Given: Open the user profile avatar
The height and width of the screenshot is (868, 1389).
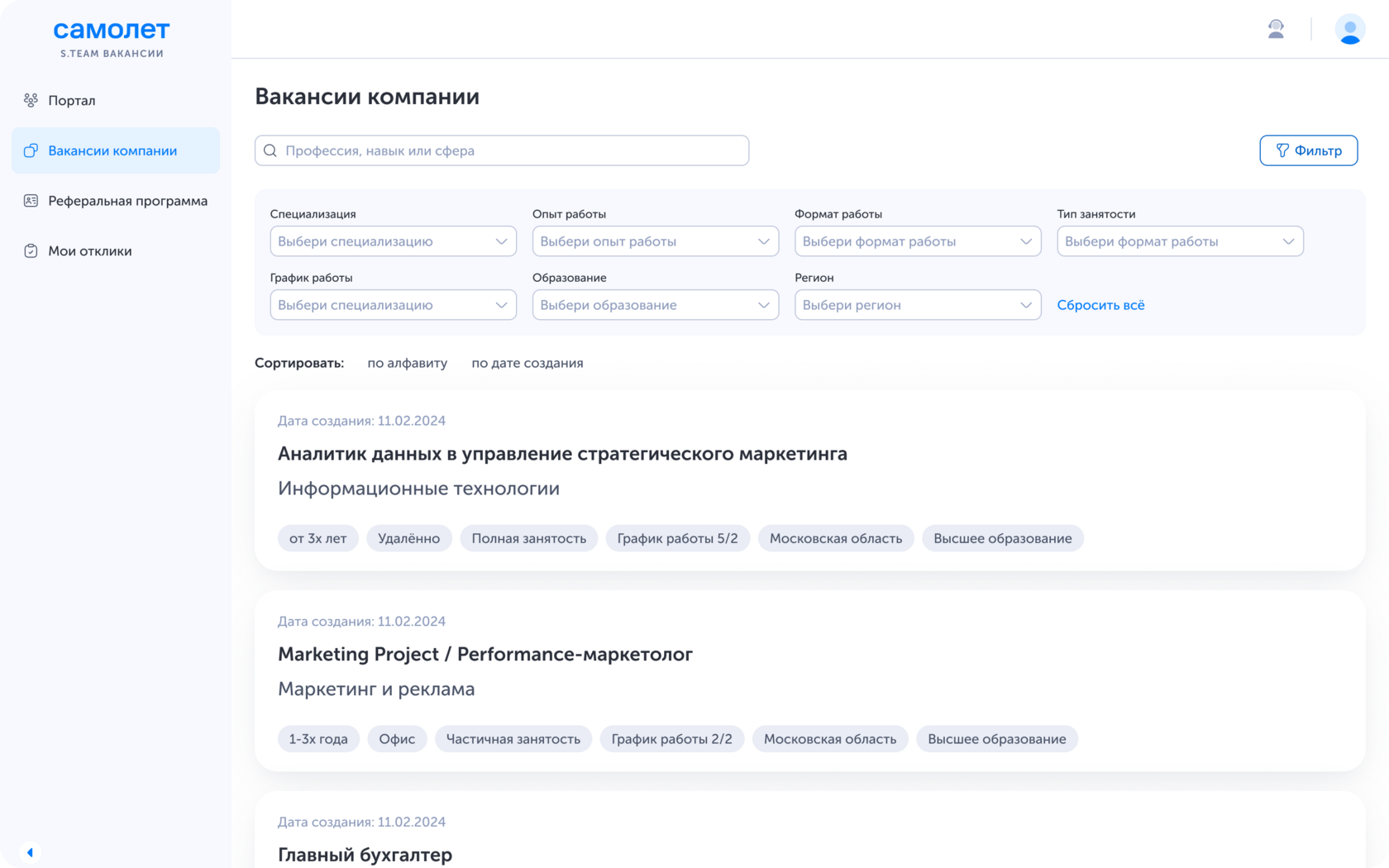Looking at the screenshot, I should 1349,30.
